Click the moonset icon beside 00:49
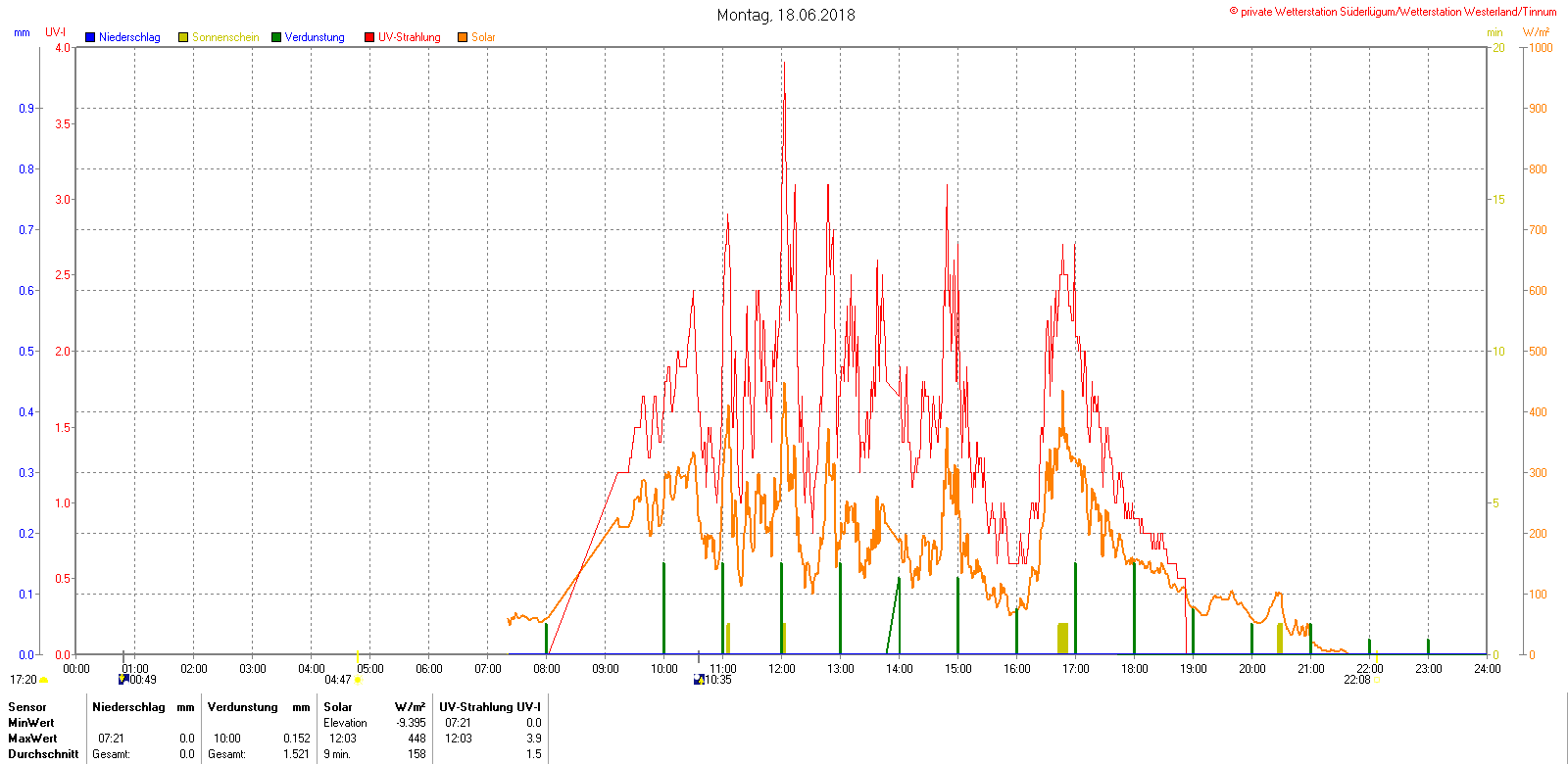 point(123,679)
